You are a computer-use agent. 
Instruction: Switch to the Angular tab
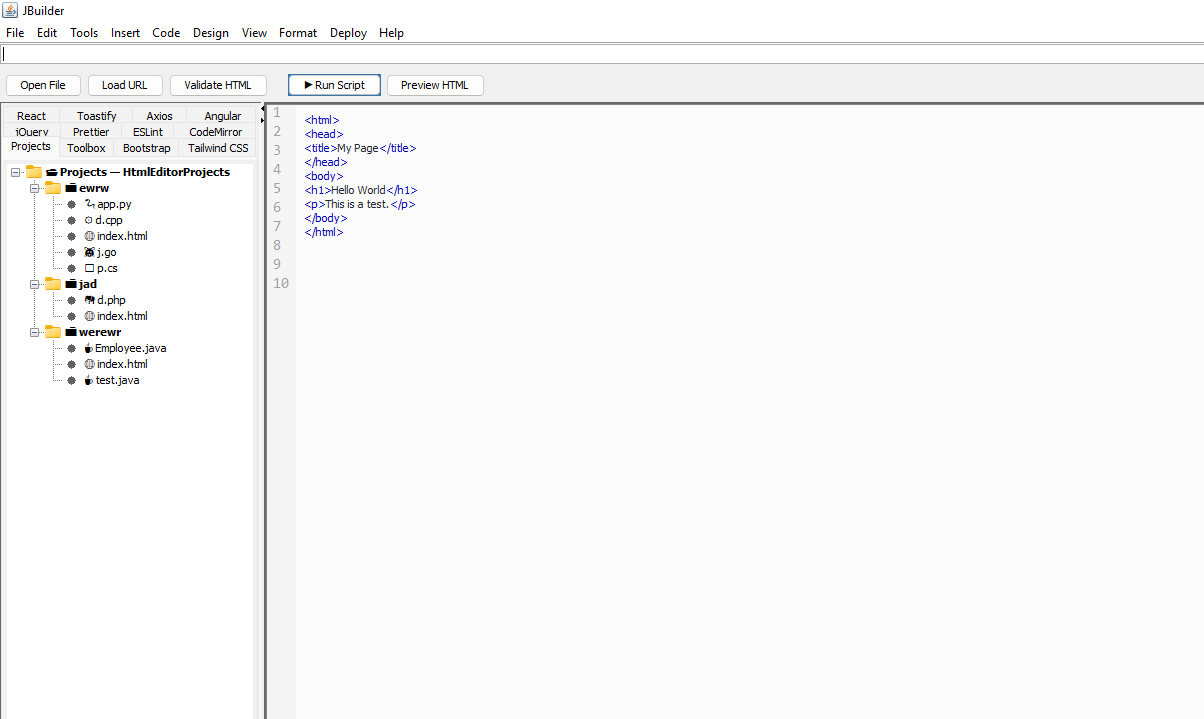[222, 116]
